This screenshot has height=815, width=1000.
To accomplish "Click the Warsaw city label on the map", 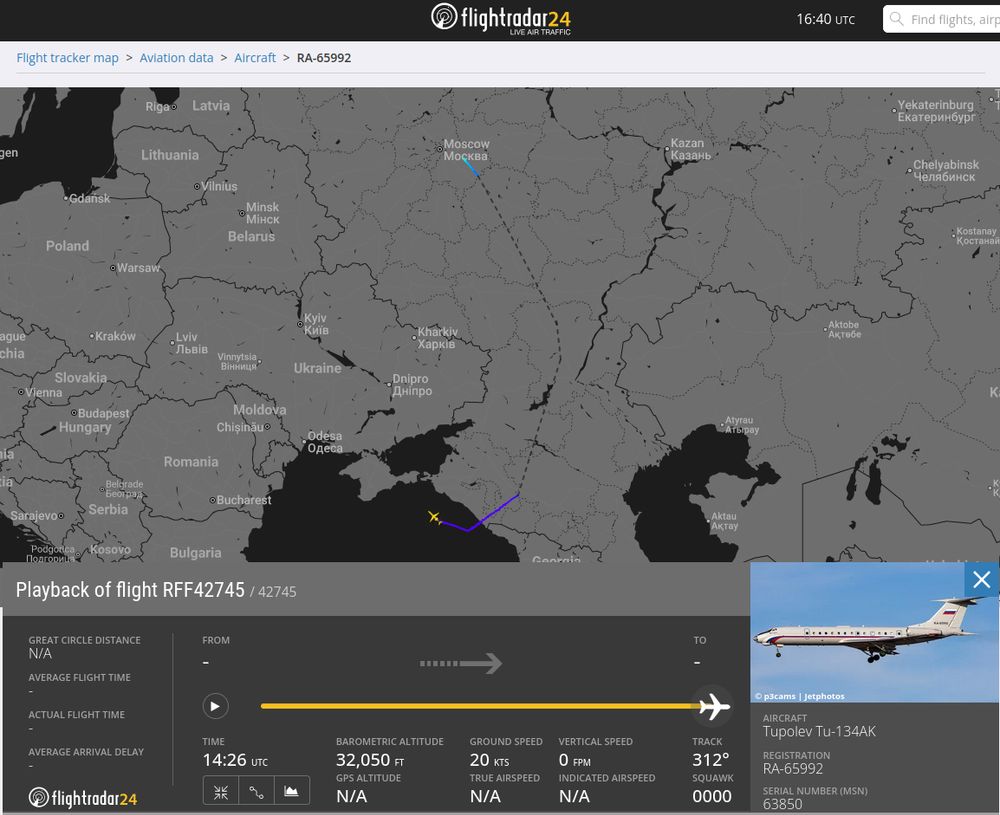I will [x=138, y=268].
